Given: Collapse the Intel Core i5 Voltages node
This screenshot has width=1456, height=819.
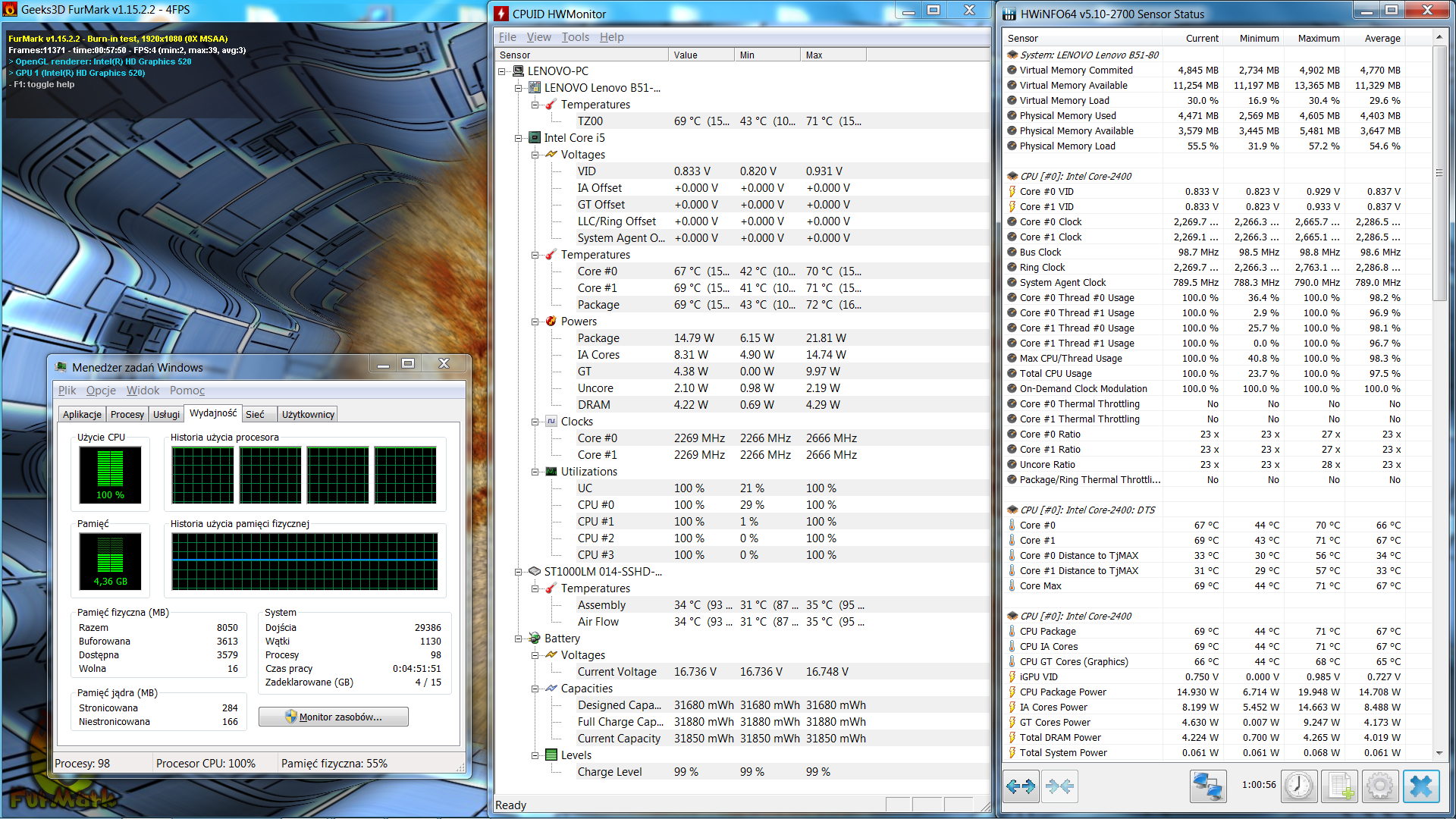Looking at the screenshot, I should tap(535, 155).
